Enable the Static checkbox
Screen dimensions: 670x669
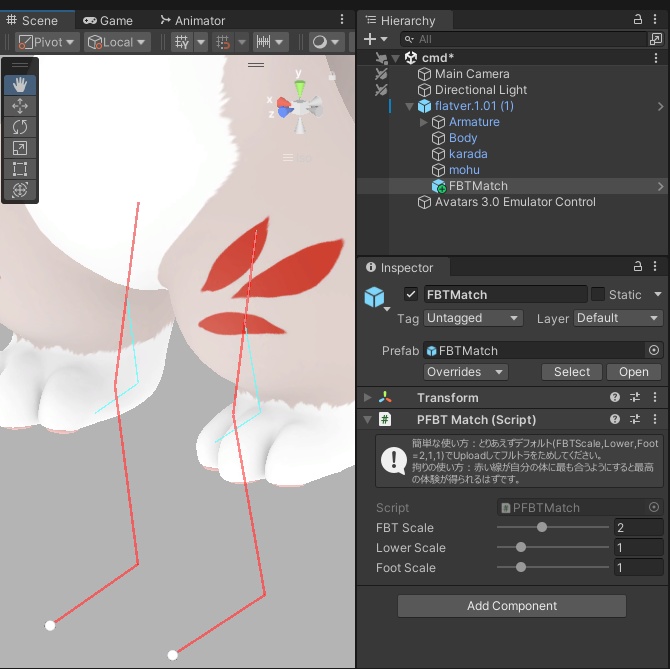click(x=597, y=294)
